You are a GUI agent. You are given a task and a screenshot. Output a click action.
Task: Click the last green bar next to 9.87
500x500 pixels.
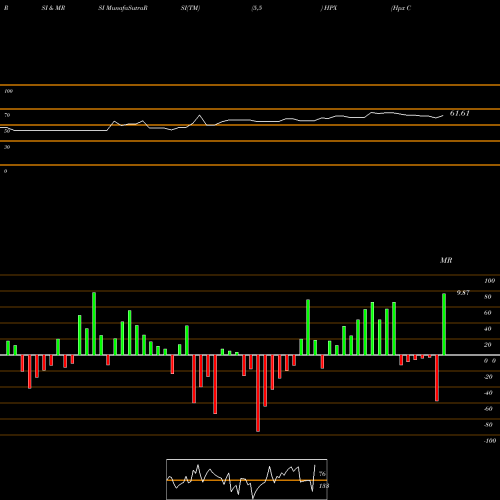(444, 324)
